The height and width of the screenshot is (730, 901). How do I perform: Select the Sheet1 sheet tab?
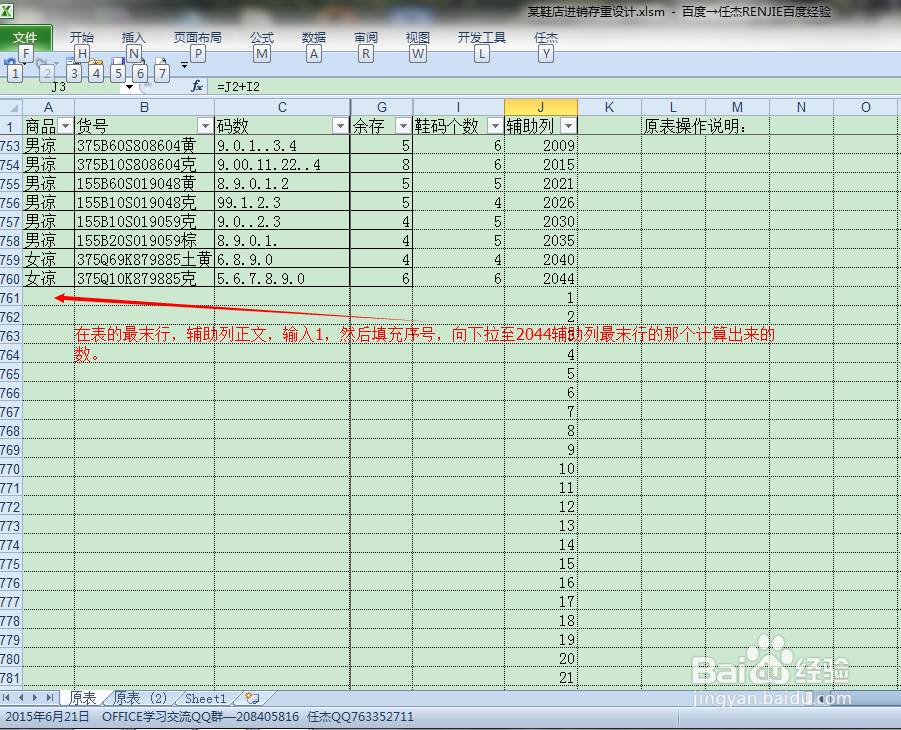click(x=206, y=698)
